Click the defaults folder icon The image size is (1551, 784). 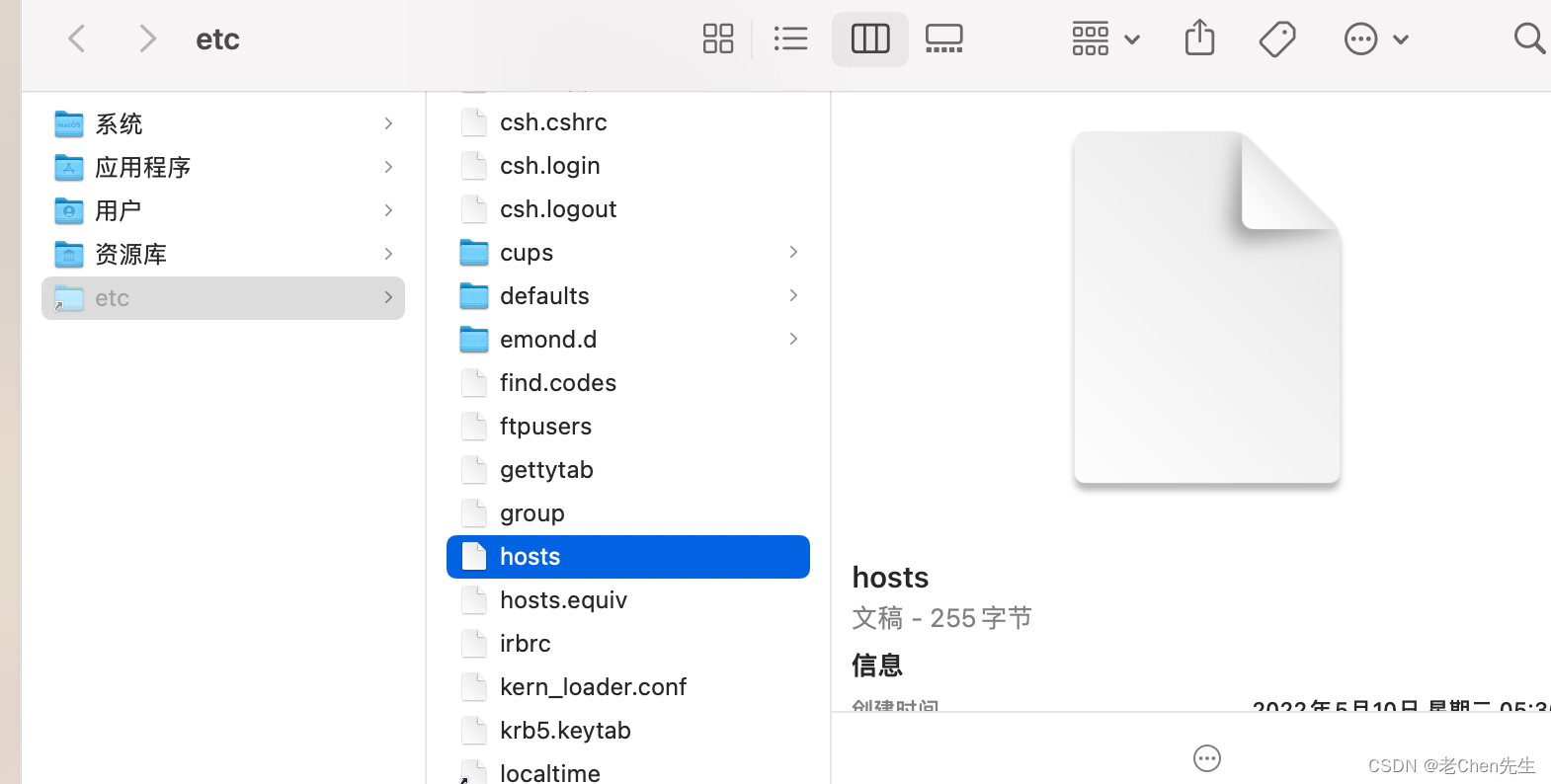pos(474,296)
